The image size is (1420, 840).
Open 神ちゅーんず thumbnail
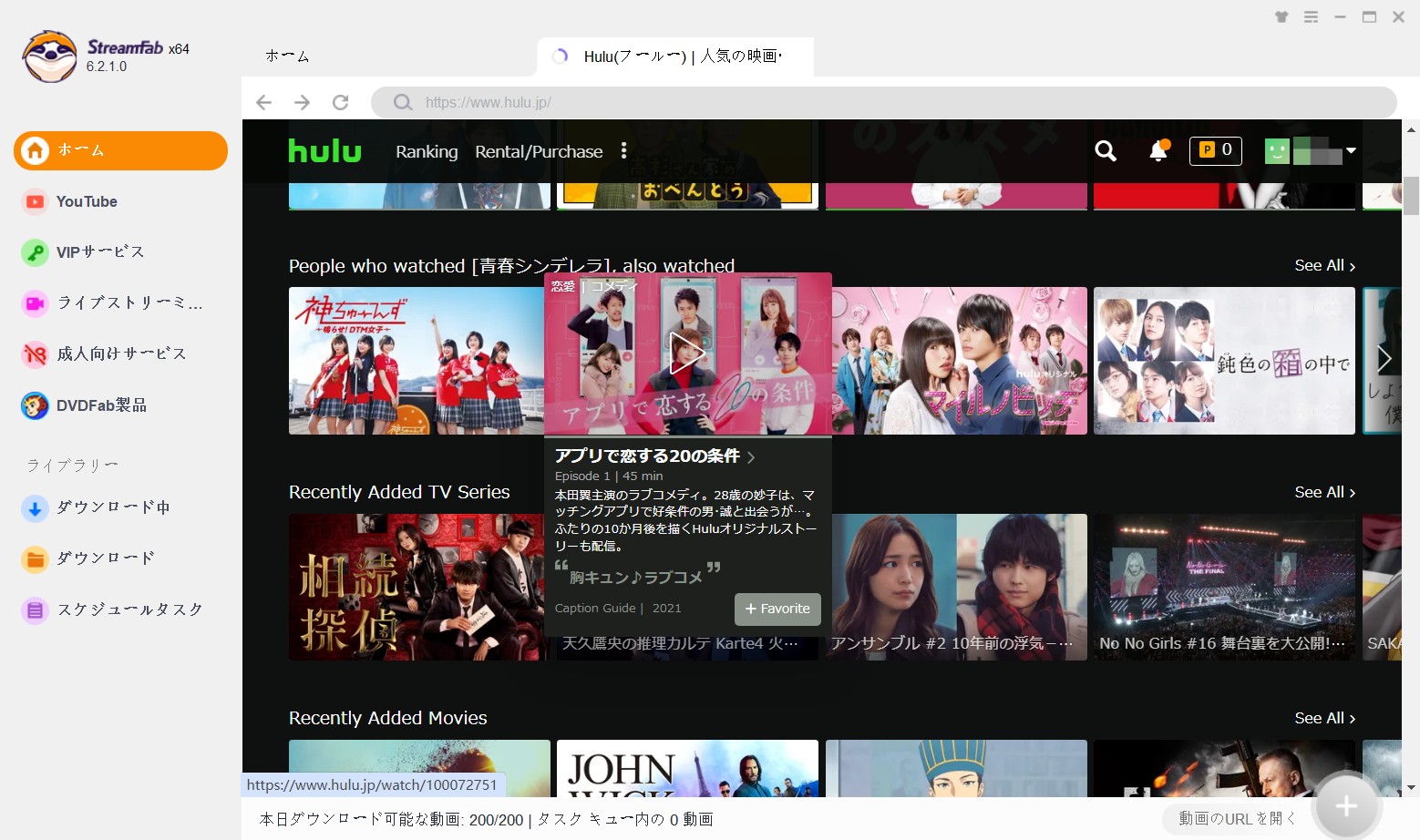(417, 361)
